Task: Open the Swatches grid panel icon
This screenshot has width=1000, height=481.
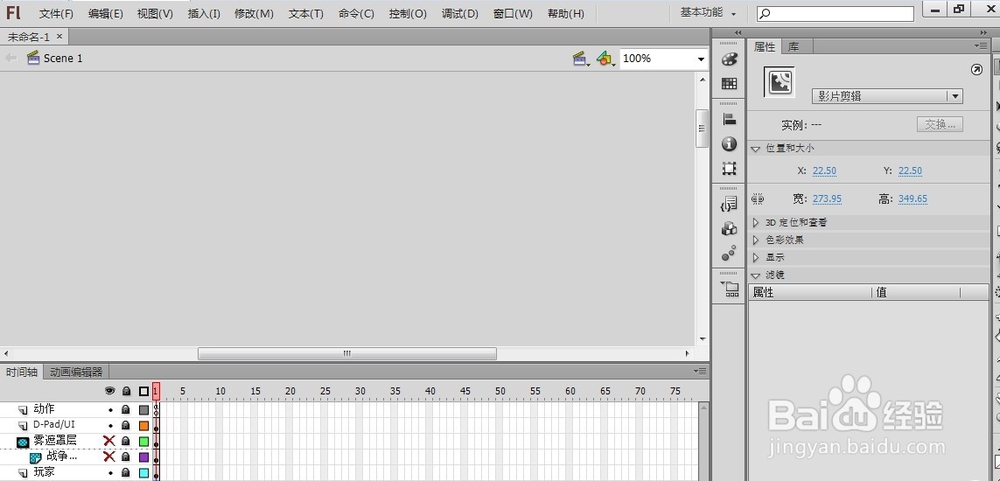Action: (729, 84)
